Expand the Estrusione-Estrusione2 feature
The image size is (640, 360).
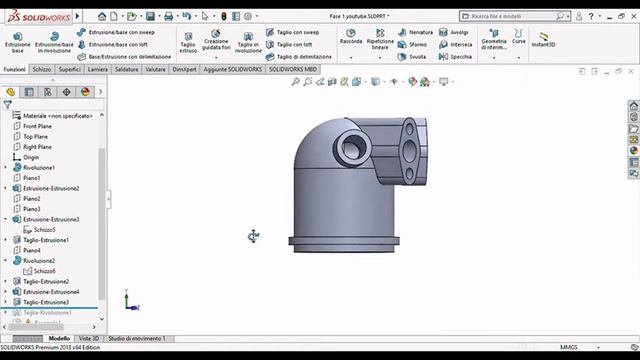pos(5,188)
